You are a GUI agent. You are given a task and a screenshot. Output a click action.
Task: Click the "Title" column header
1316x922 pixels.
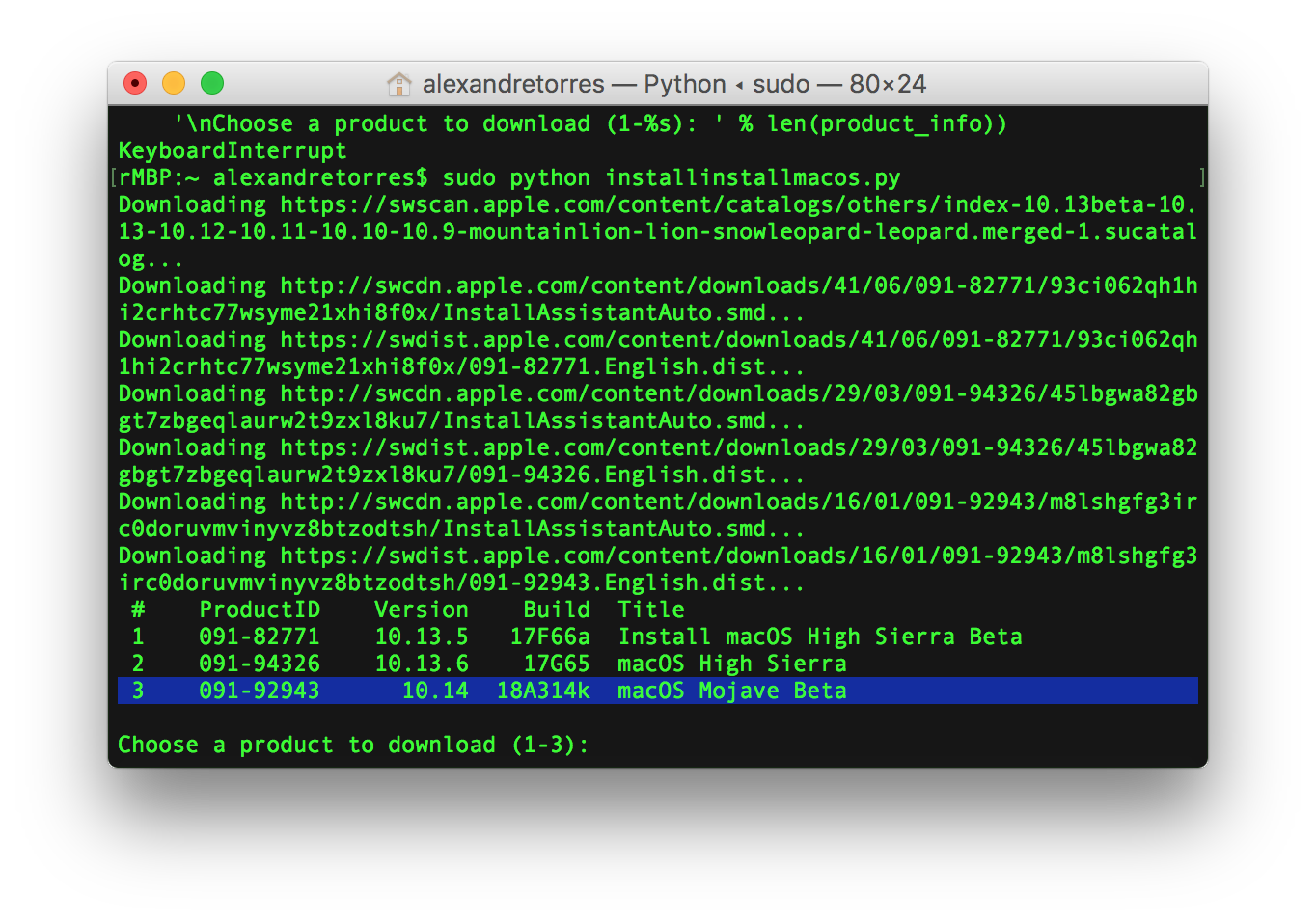click(x=651, y=610)
